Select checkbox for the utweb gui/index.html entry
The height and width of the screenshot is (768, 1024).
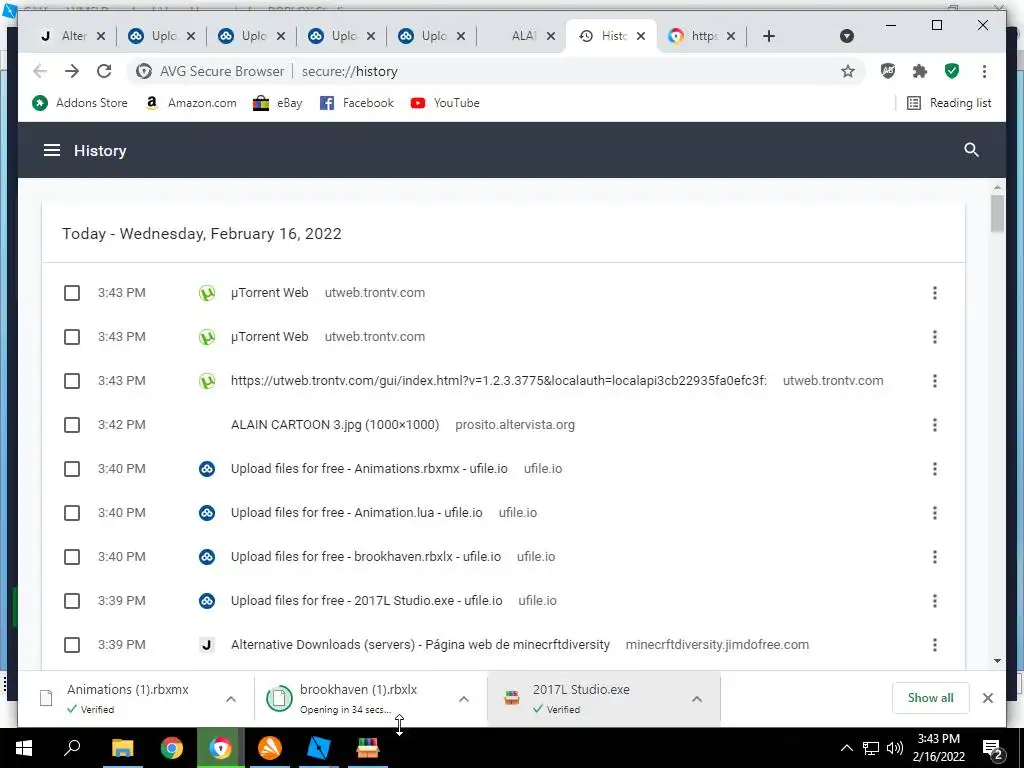click(72, 381)
